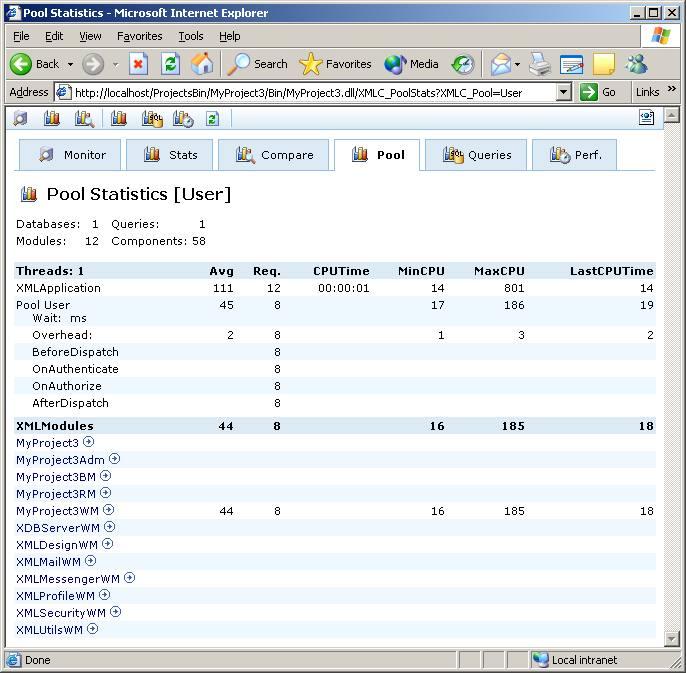The image size is (686, 673).
Task: Click the IE Stop button
Action: point(139,64)
